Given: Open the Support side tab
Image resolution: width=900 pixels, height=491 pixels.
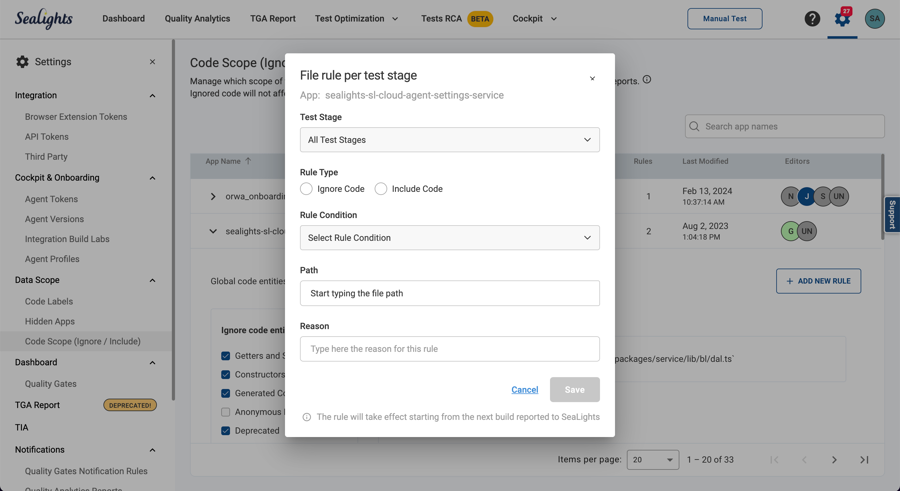Looking at the screenshot, I should 891,214.
